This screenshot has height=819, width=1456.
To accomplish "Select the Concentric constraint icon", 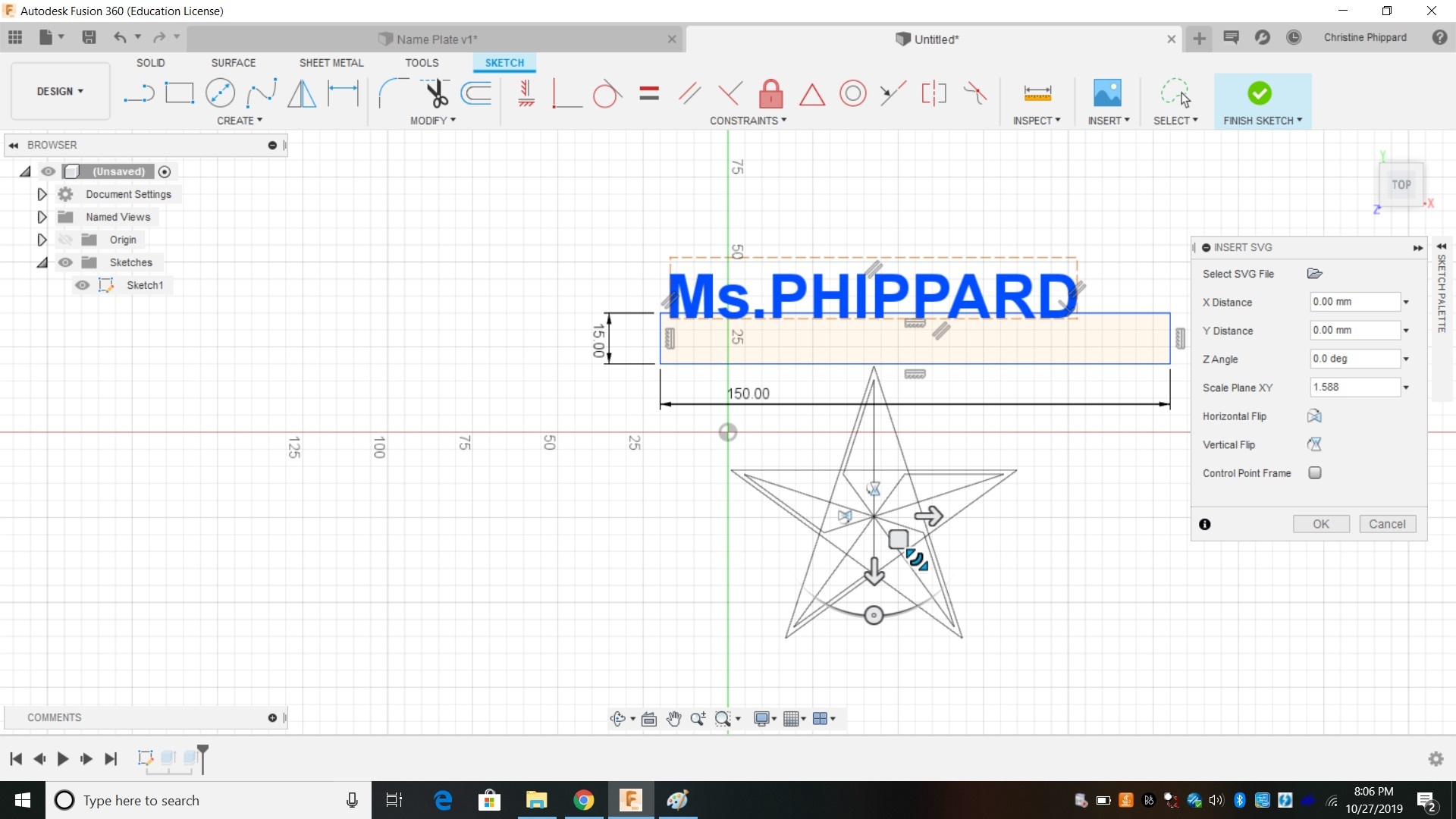I will tap(852, 93).
